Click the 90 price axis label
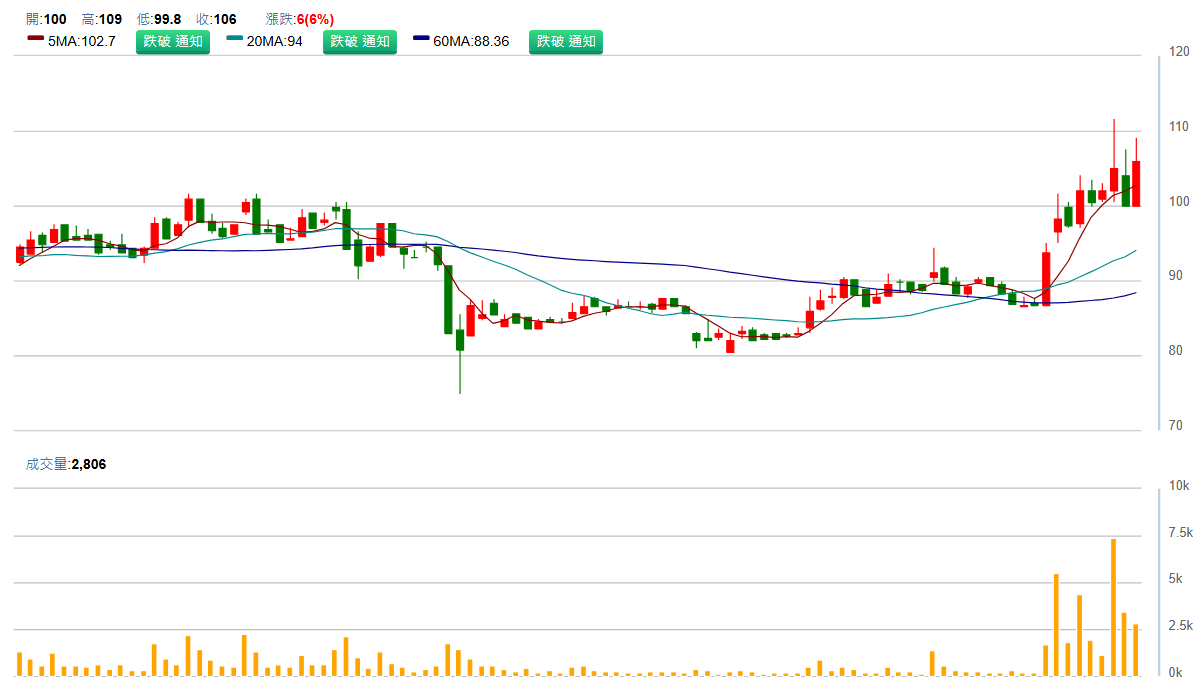 (x=1176, y=276)
